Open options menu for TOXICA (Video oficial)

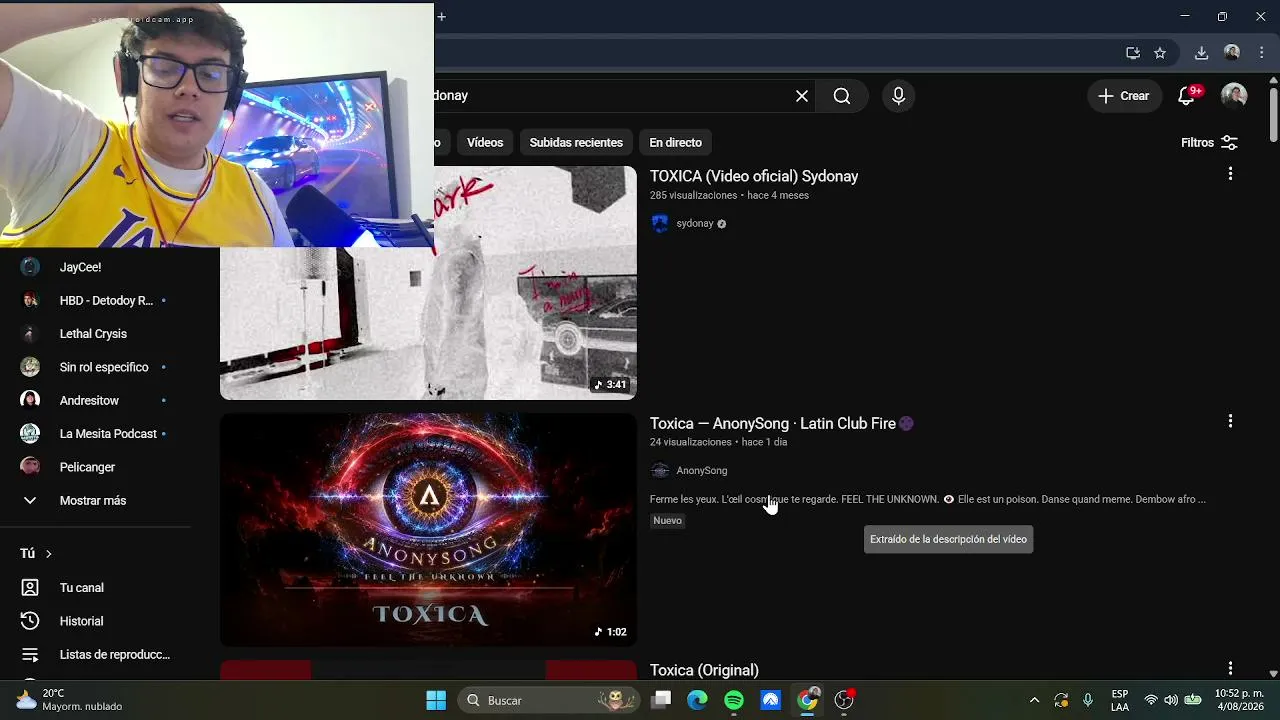1230,174
